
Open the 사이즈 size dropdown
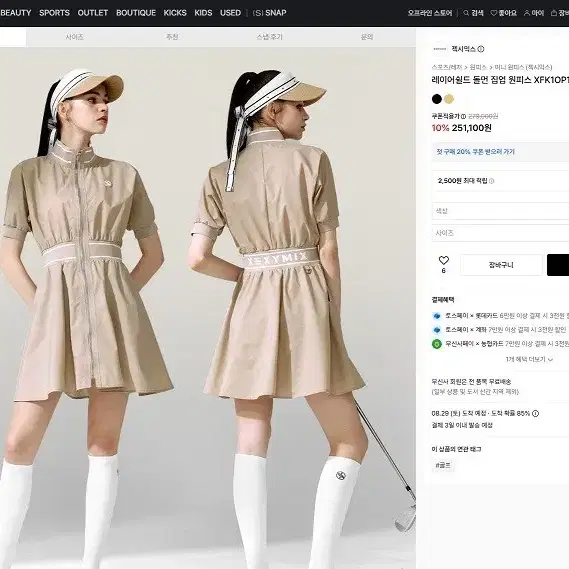point(500,233)
